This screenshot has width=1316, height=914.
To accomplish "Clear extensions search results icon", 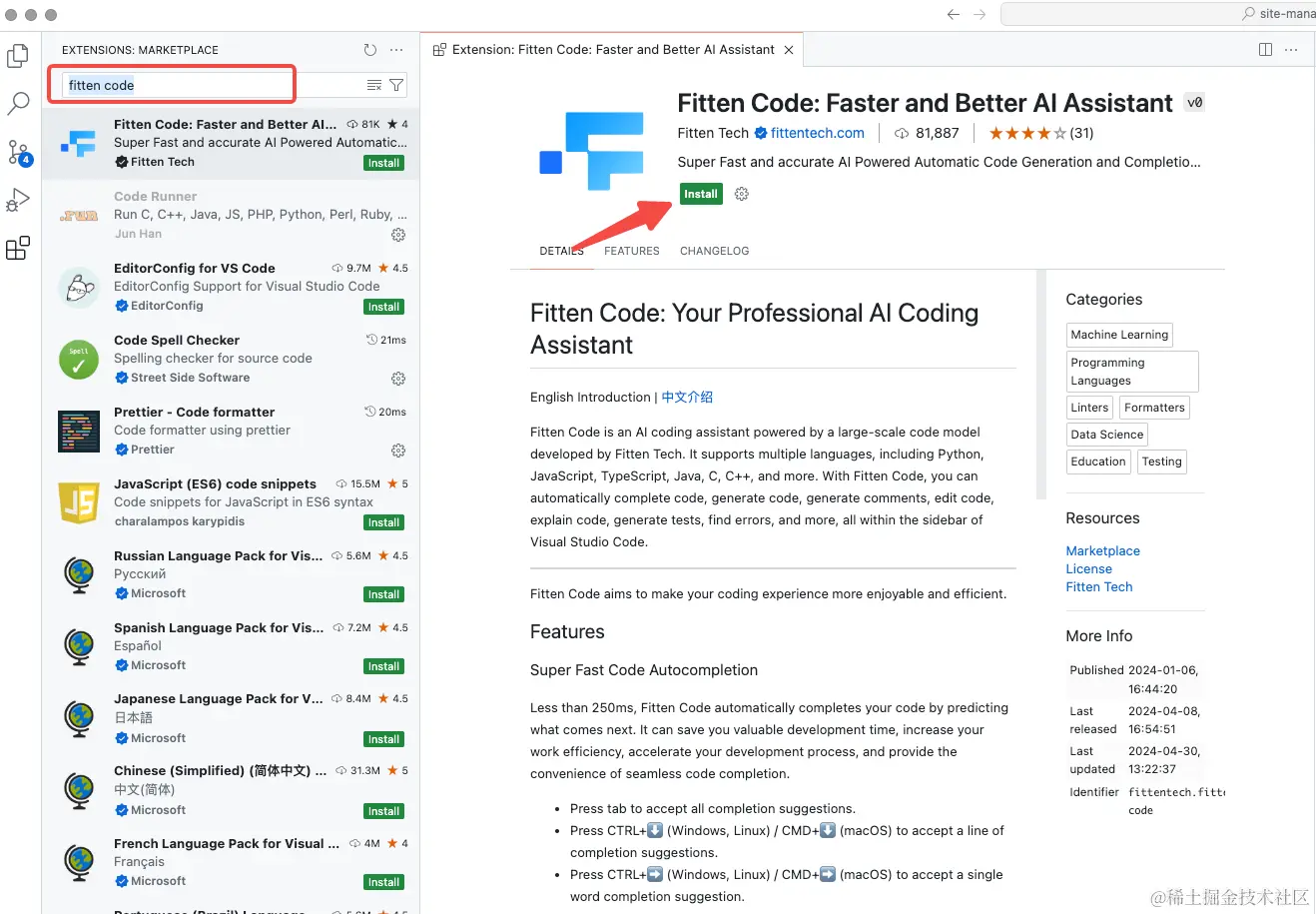I will pos(374,85).
